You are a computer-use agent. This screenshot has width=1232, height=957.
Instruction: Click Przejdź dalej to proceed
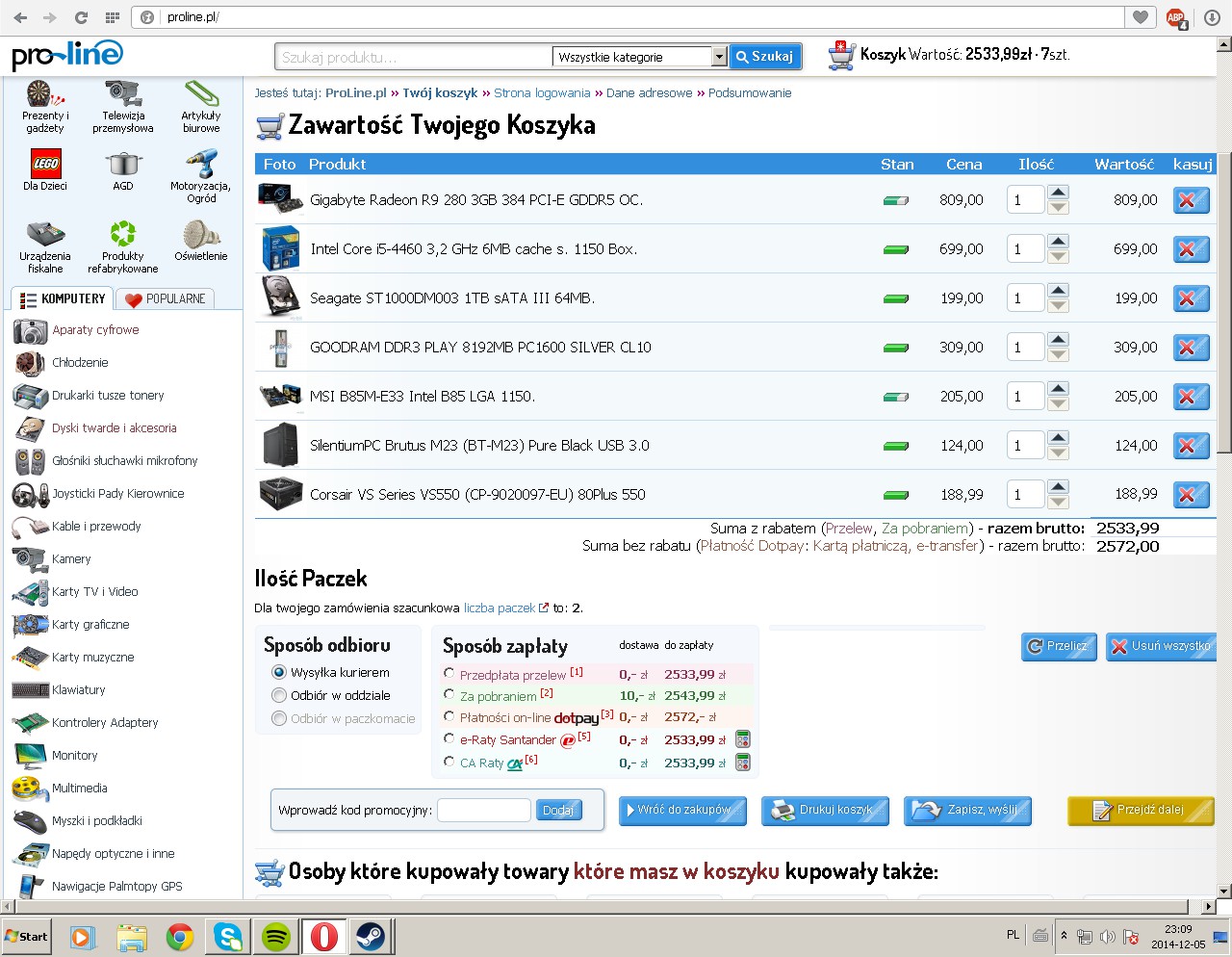coord(1141,811)
